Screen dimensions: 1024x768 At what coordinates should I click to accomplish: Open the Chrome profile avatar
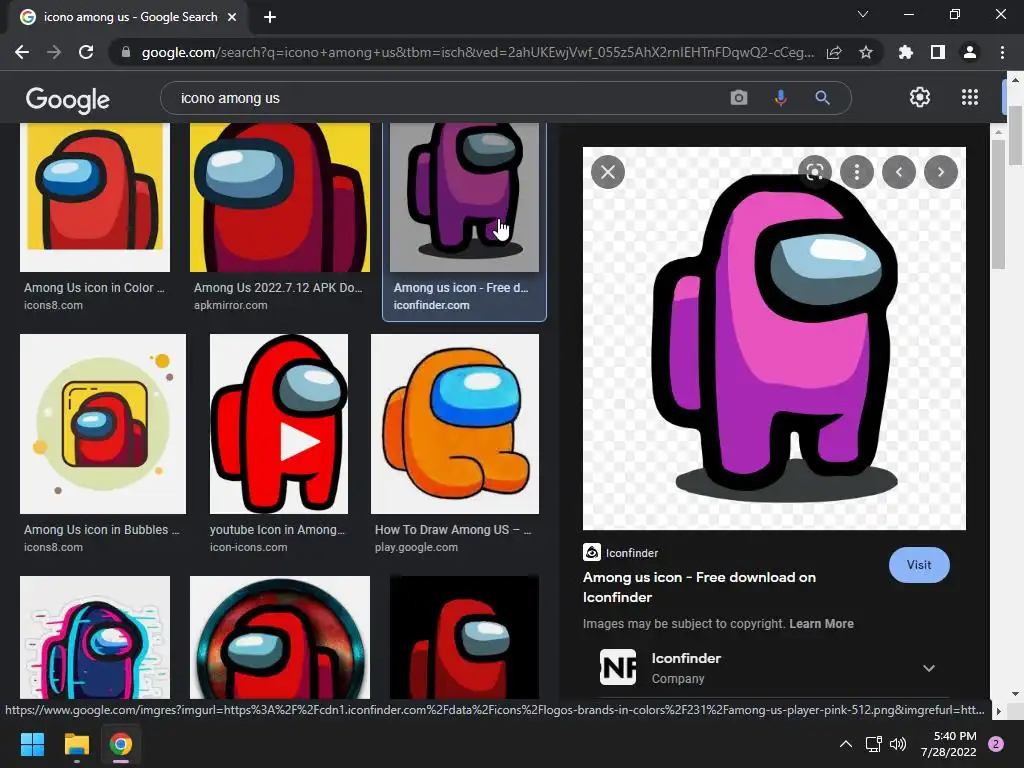coord(970,52)
